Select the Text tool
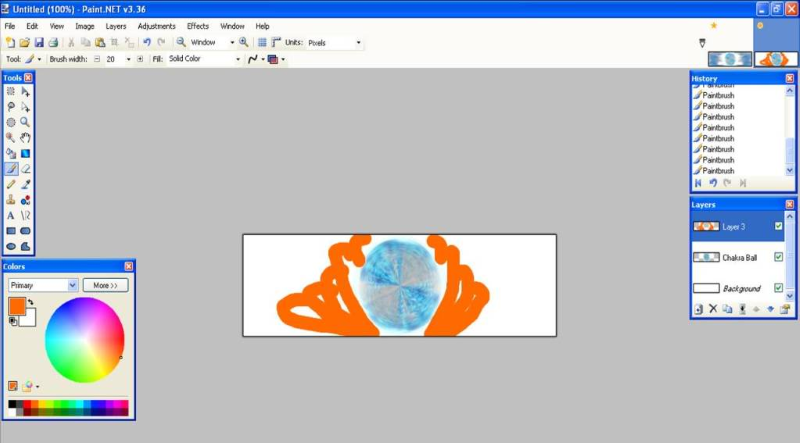This screenshot has width=800, height=443. tap(11, 215)
